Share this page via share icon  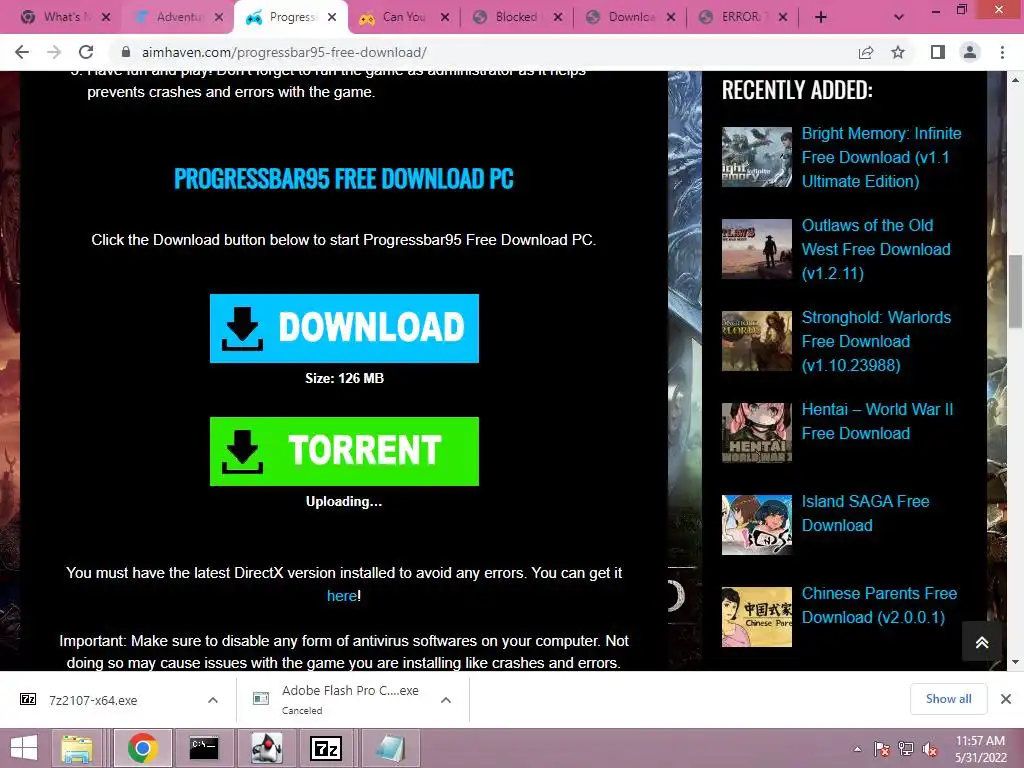pos(866,52)
